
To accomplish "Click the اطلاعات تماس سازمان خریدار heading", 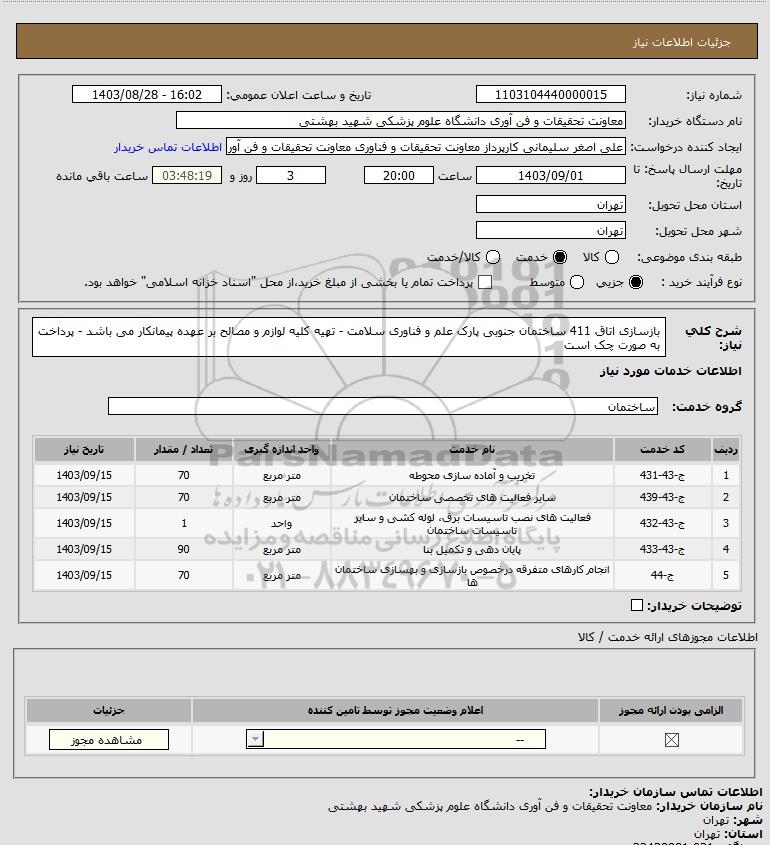I will pos(676,792).
